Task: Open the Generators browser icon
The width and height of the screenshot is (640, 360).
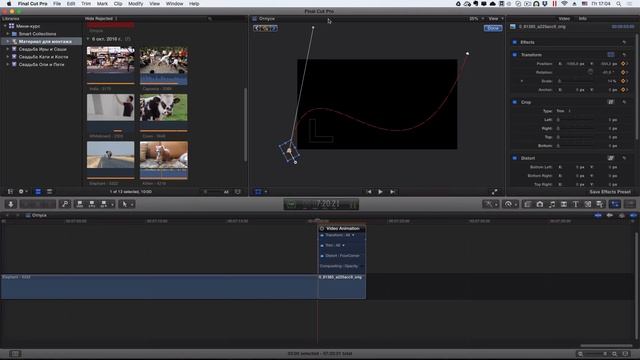Action: (588, 204)
